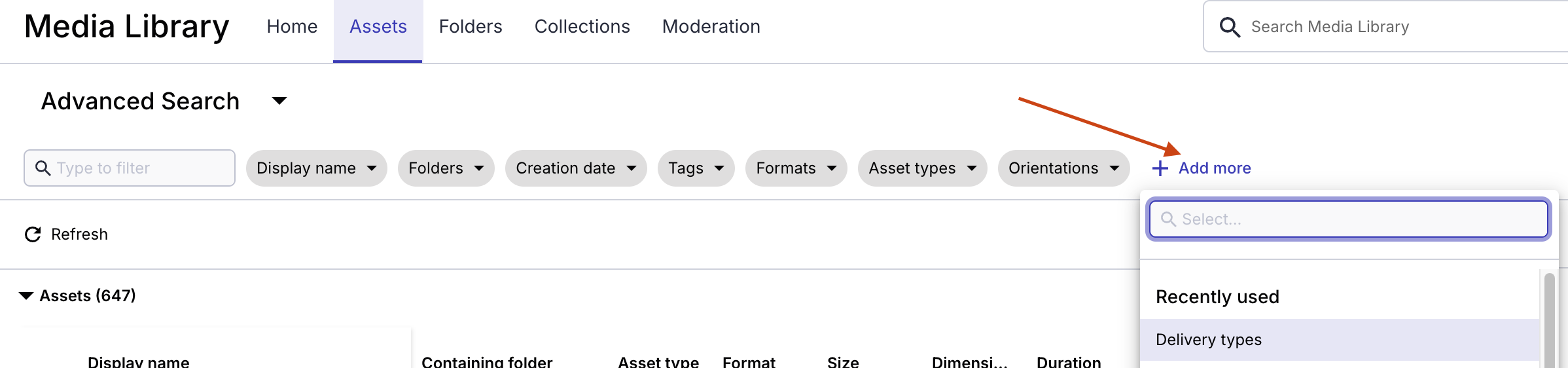Click the plus icon beside Add more
The height and width of the screenshot is (368, 1568).
1160,168
